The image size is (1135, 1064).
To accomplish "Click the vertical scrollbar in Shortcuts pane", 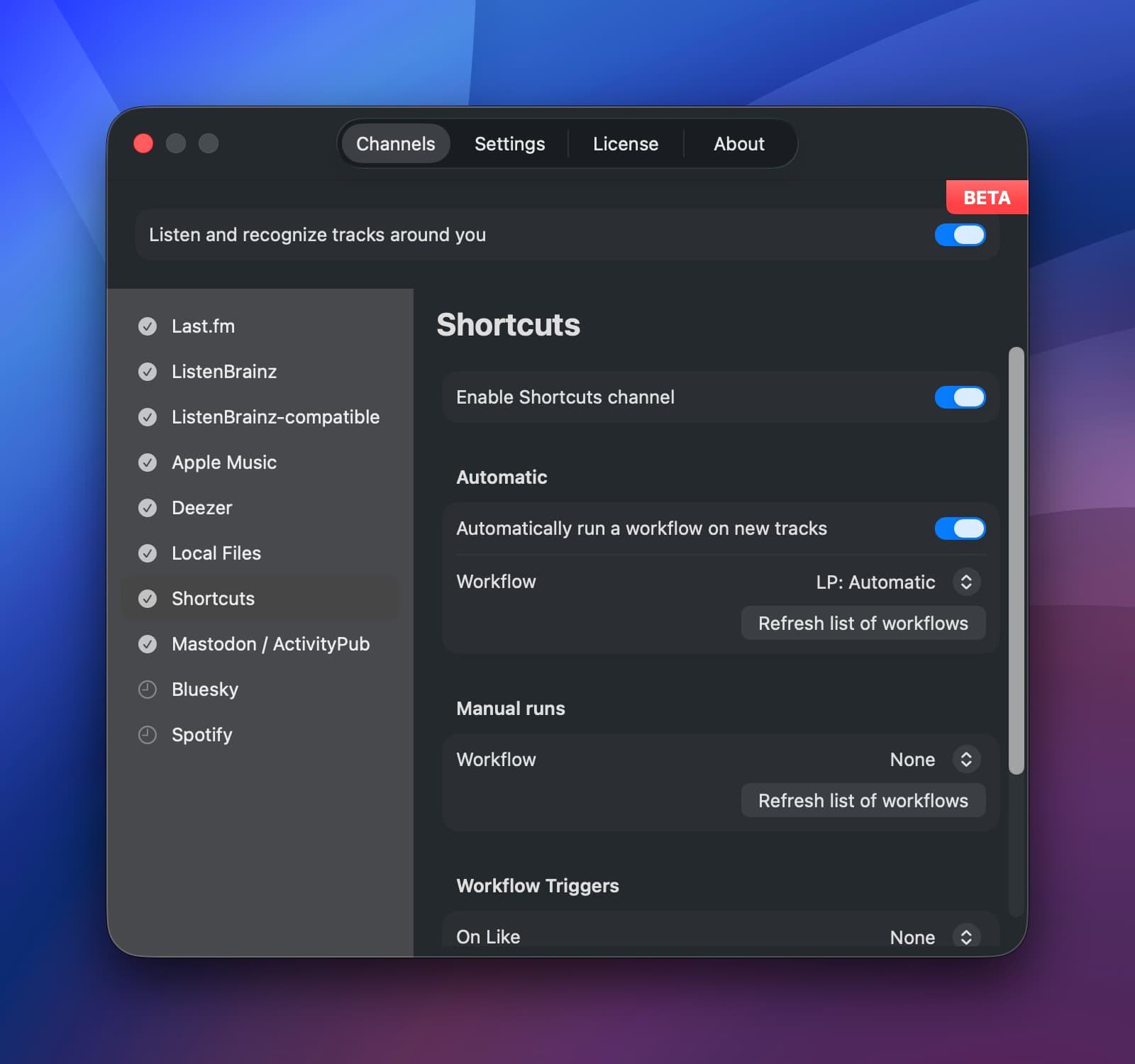I will [x=1016, y=560].
